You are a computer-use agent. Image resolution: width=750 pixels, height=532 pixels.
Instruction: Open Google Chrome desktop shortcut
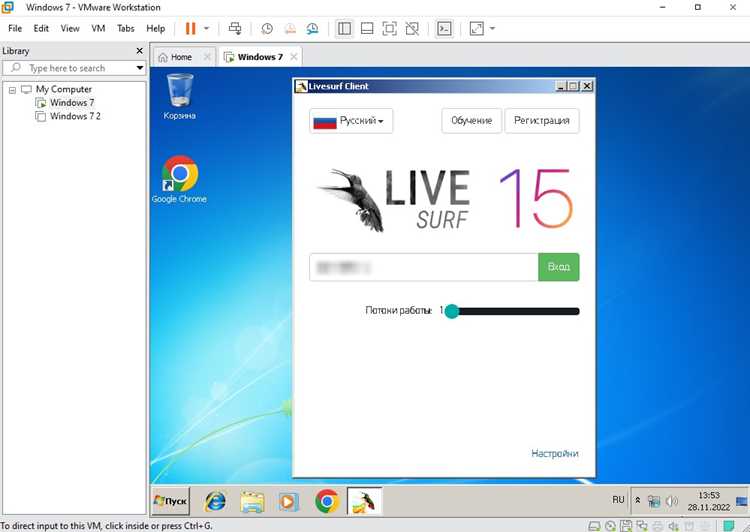179,179
